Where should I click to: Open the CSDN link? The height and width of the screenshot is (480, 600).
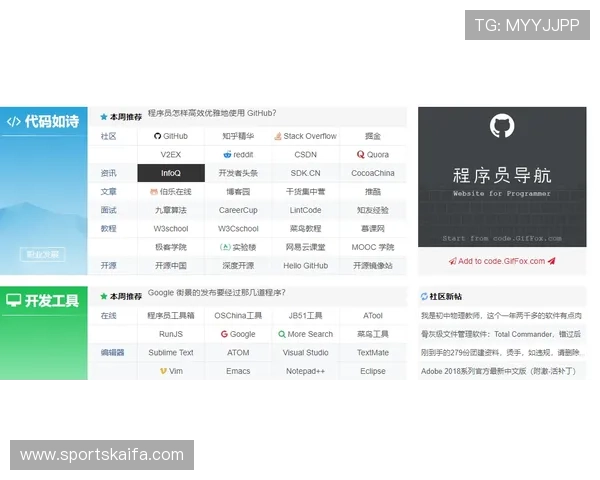coord(305,155)
